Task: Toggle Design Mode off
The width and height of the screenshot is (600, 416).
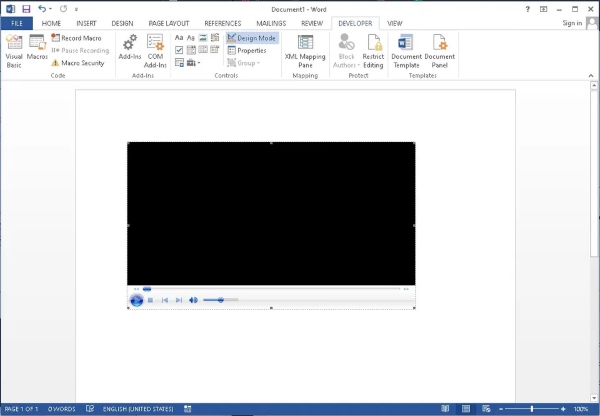Action: [x=251, y=38]
